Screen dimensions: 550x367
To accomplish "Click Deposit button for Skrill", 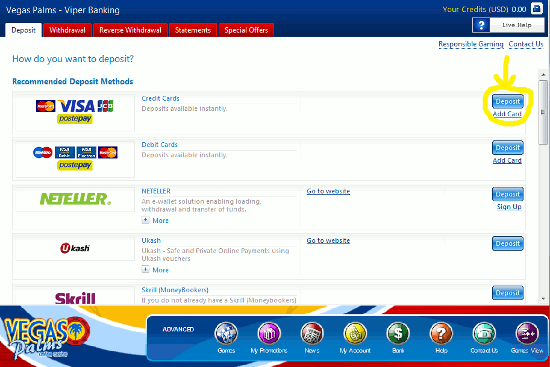I will coord(508,293).
